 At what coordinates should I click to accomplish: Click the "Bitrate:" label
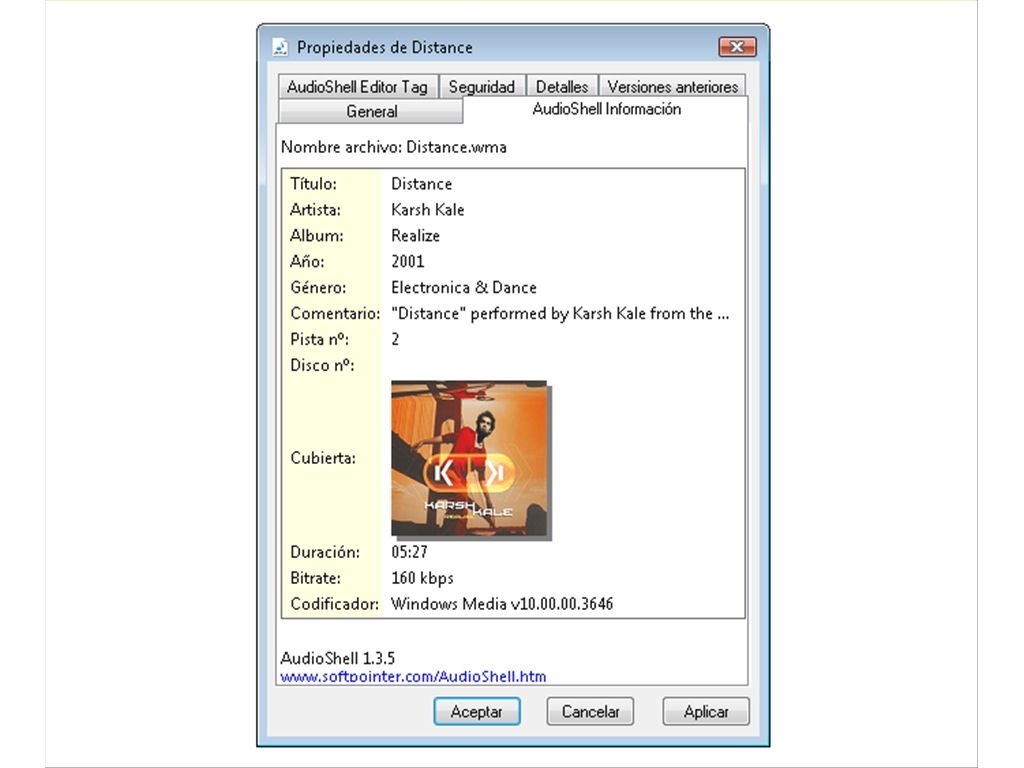315,578
